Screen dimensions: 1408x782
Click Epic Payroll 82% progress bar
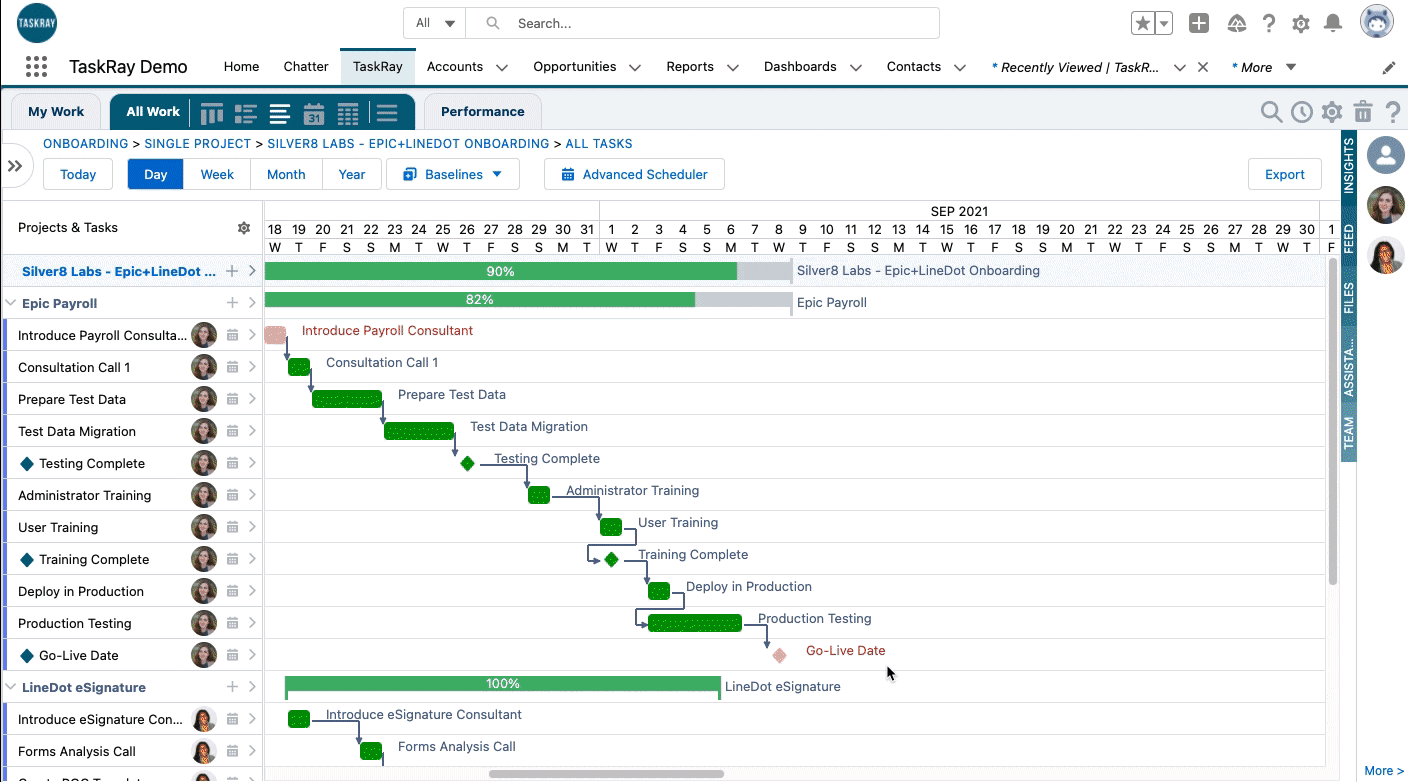tap(528, 300)
